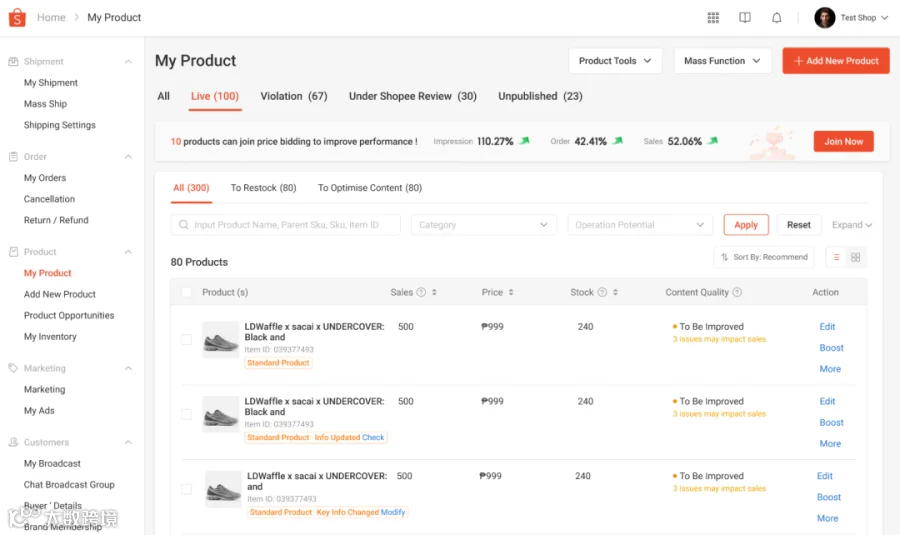Switch to the All products tab
The image size is (900, 535).
tap(164, 96)
